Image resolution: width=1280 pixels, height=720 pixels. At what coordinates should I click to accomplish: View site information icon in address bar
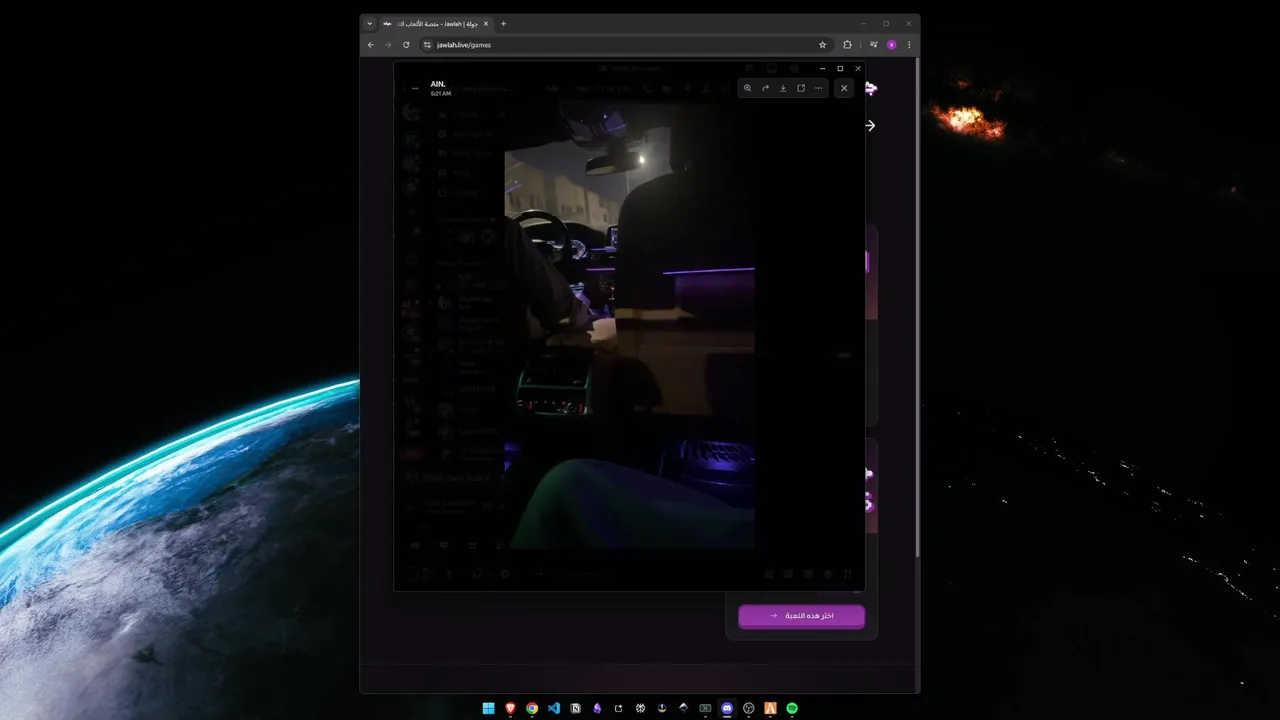tap(427, 45)
